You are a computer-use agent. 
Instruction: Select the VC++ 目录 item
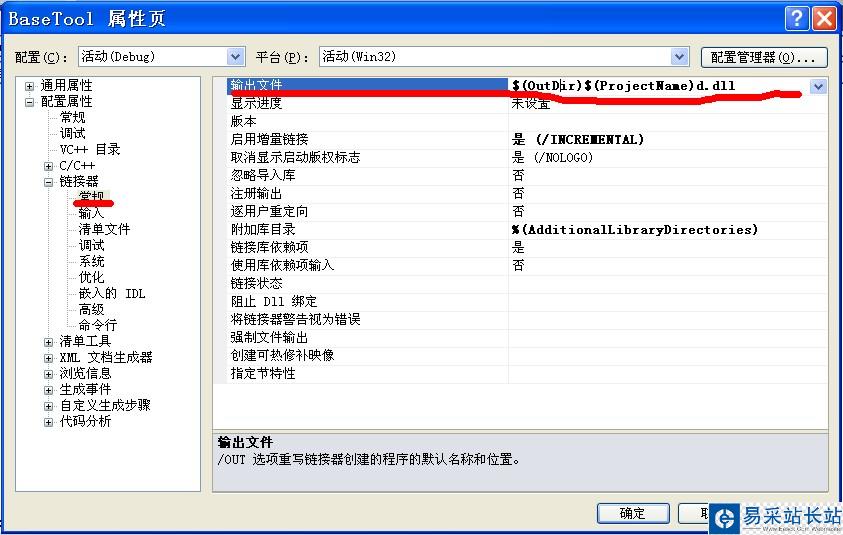pyautogui.click(x=90, y=149)
